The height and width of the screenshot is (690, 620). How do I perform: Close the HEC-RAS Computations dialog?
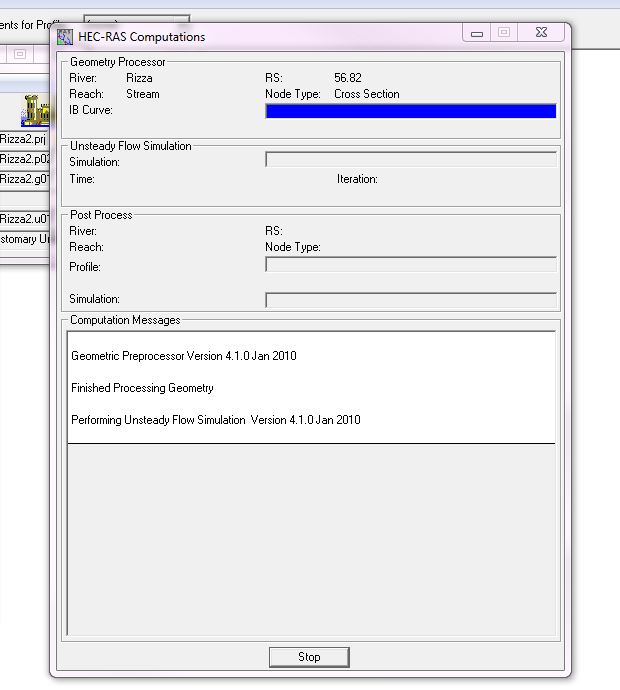tap(541, 33)
